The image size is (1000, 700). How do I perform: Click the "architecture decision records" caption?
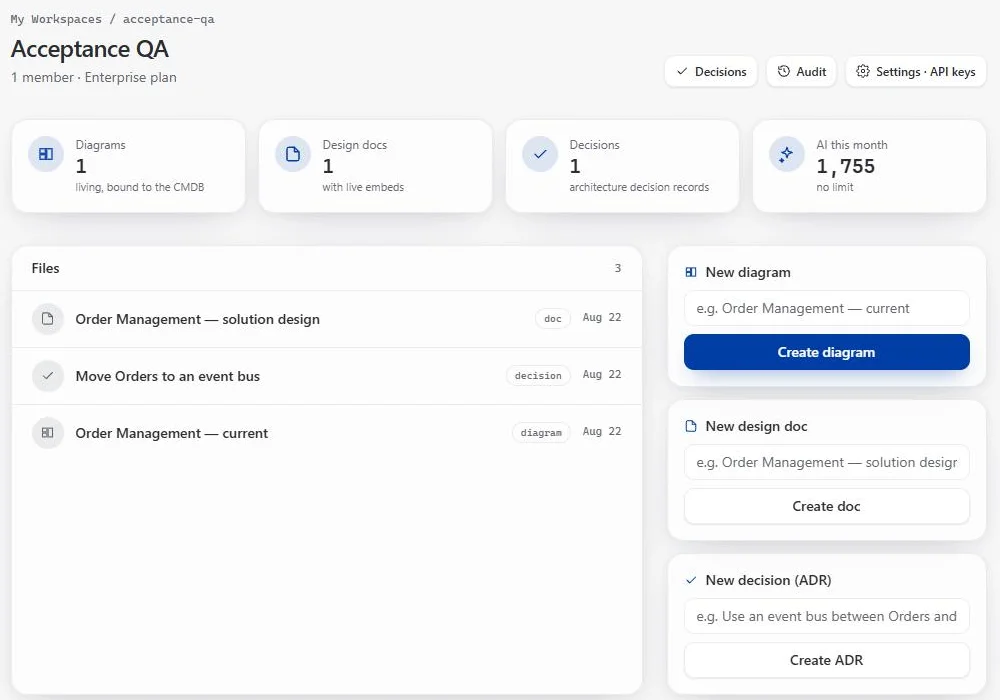click(x=639, y=187)
